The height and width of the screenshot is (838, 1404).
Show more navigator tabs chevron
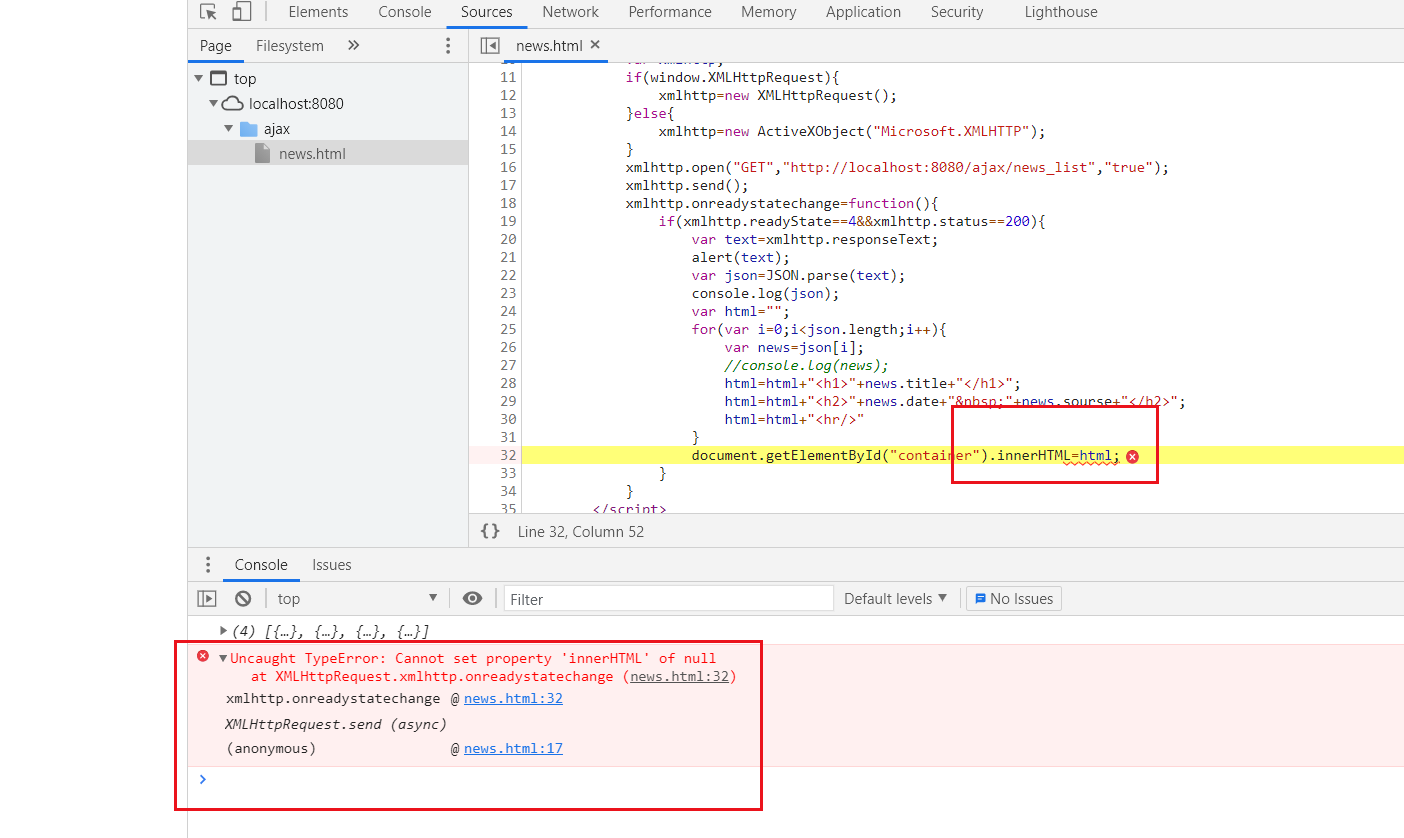pos(353,46)
